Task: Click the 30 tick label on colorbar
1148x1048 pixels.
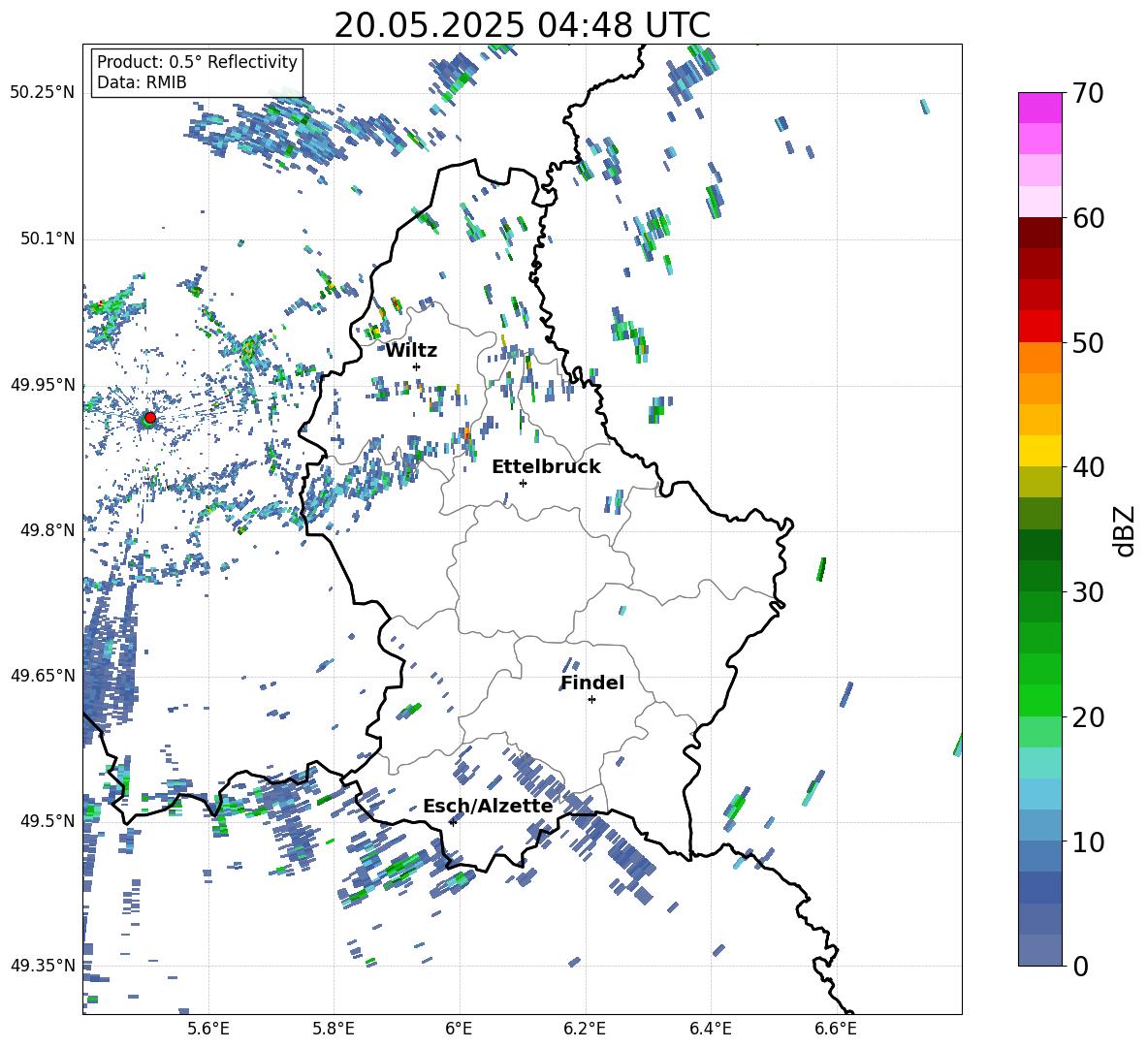Action: click(x=1088, y=592)
